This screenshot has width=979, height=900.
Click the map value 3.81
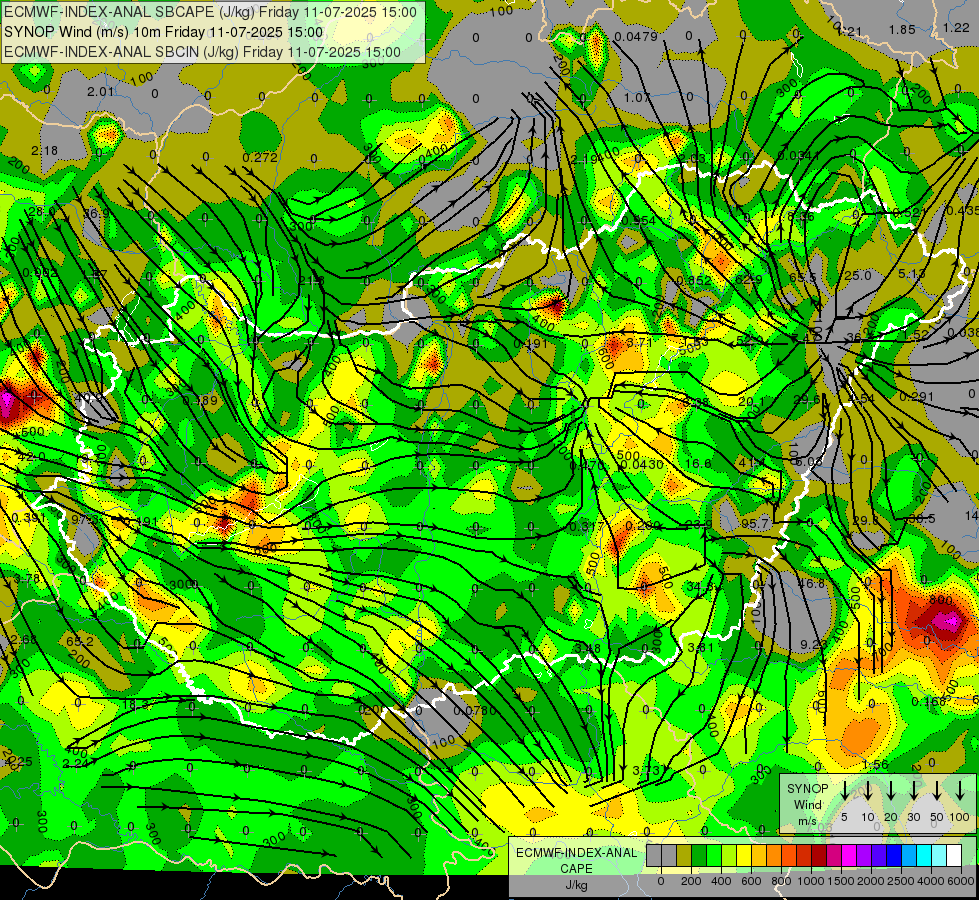[x=700, y=647]
